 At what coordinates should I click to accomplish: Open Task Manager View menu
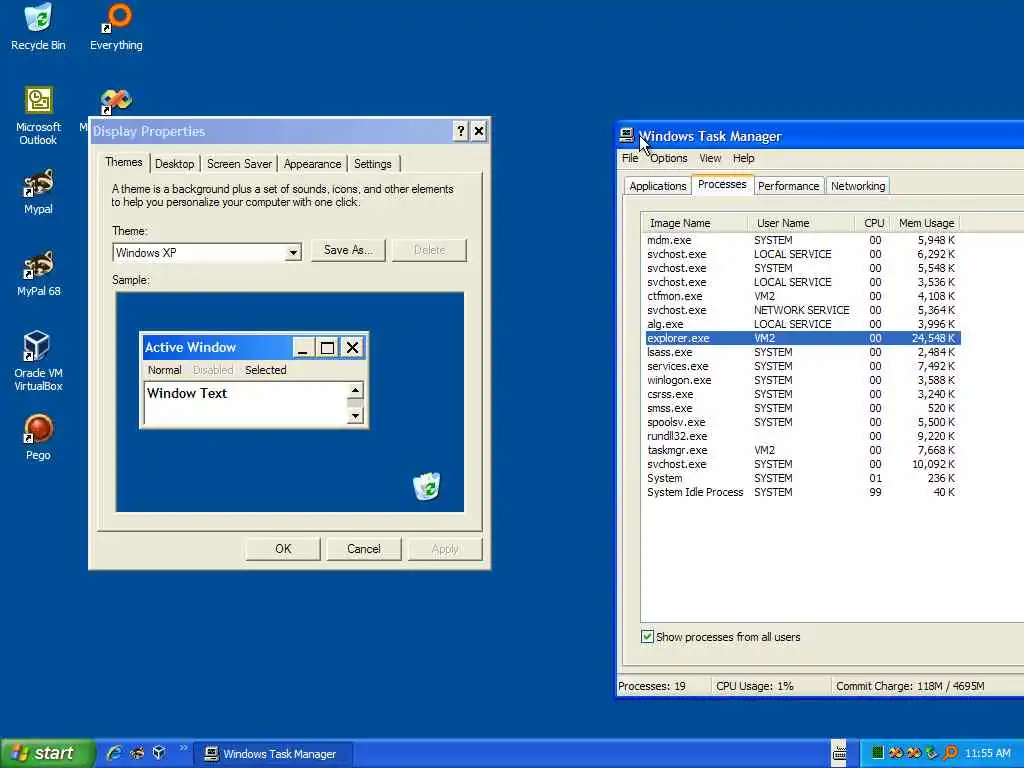click(x=710, y=158)
